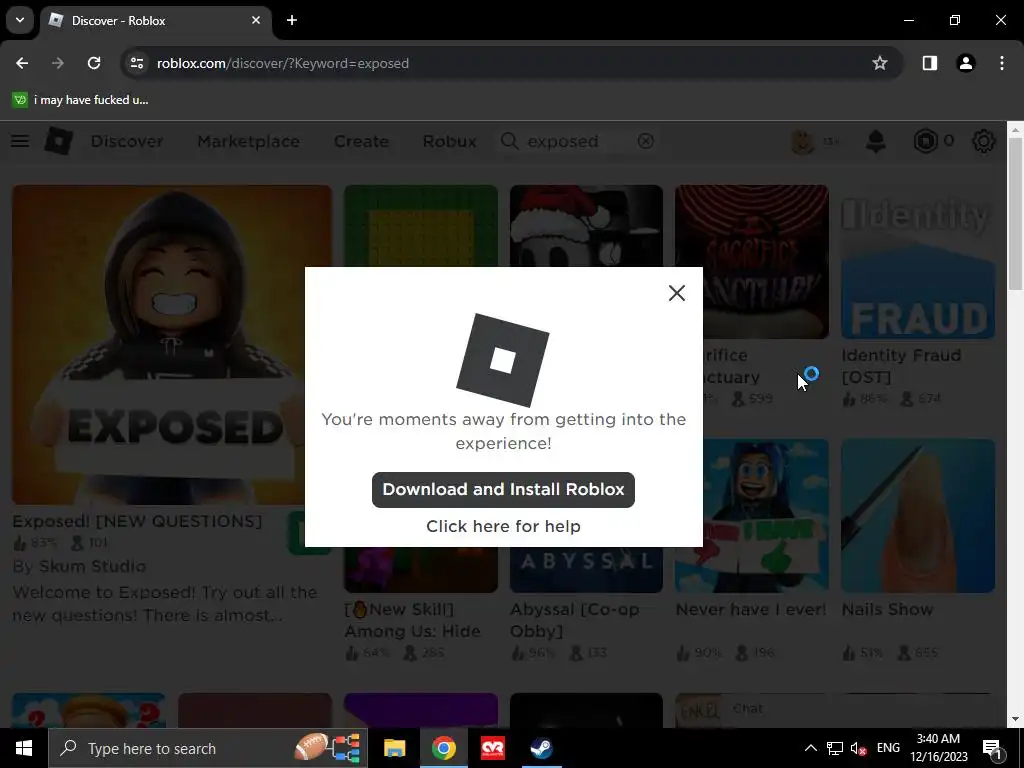Show hidden system tray icons
Image resolution: width=1024 pixels, height=768 pixels.
point(810,748)
